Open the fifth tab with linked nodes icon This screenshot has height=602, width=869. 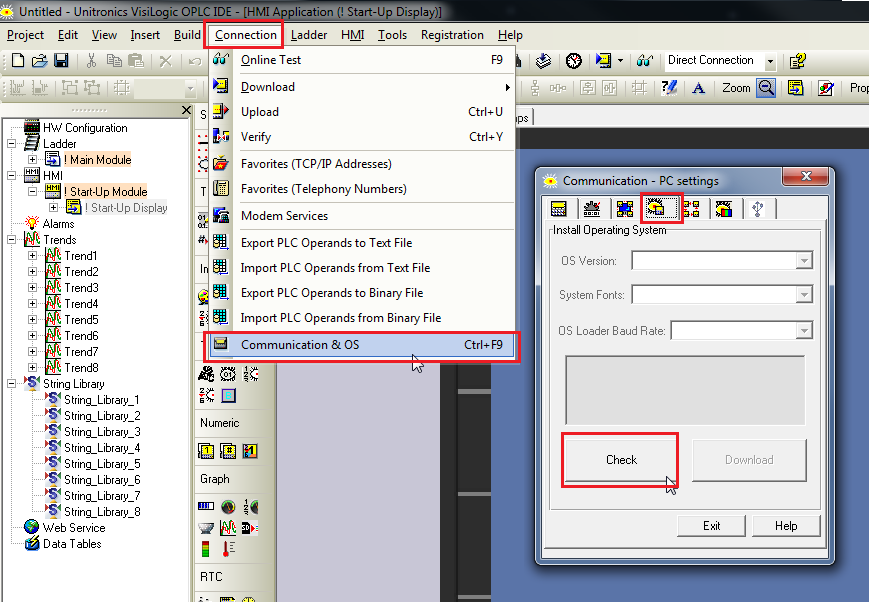pyautogui.click(x=691, y=208)
